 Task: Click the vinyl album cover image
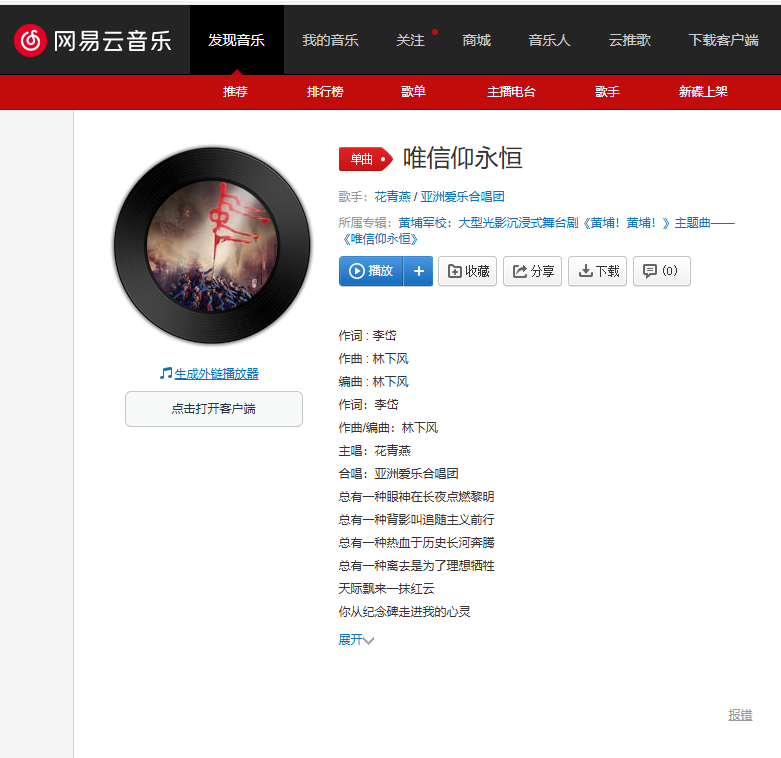tap(212, 244)
